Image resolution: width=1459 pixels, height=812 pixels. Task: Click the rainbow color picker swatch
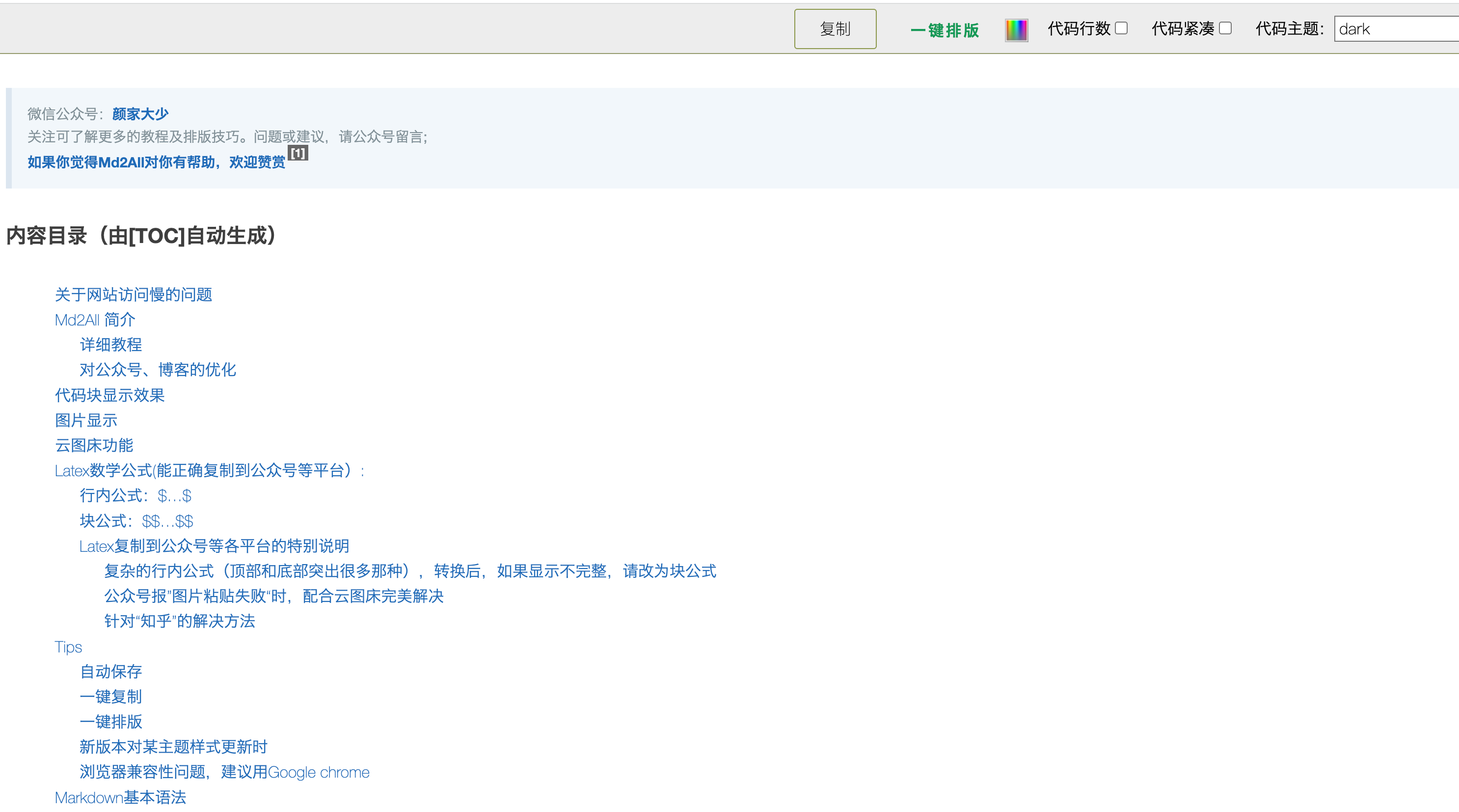(1016, 29)
